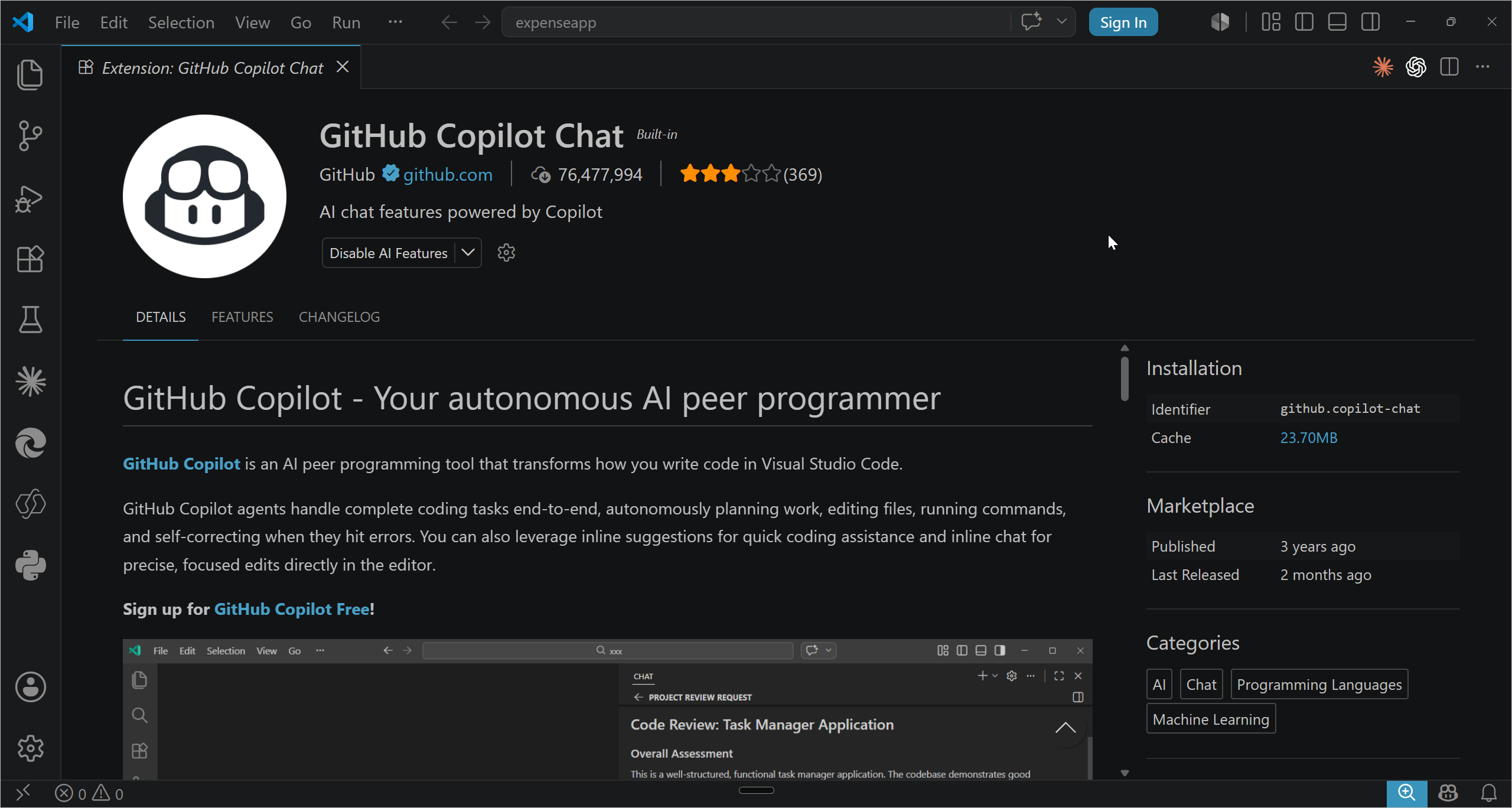Screen dimensions: 1512x808
Task: Open the Customize Layout icon
Action: 1271,22
